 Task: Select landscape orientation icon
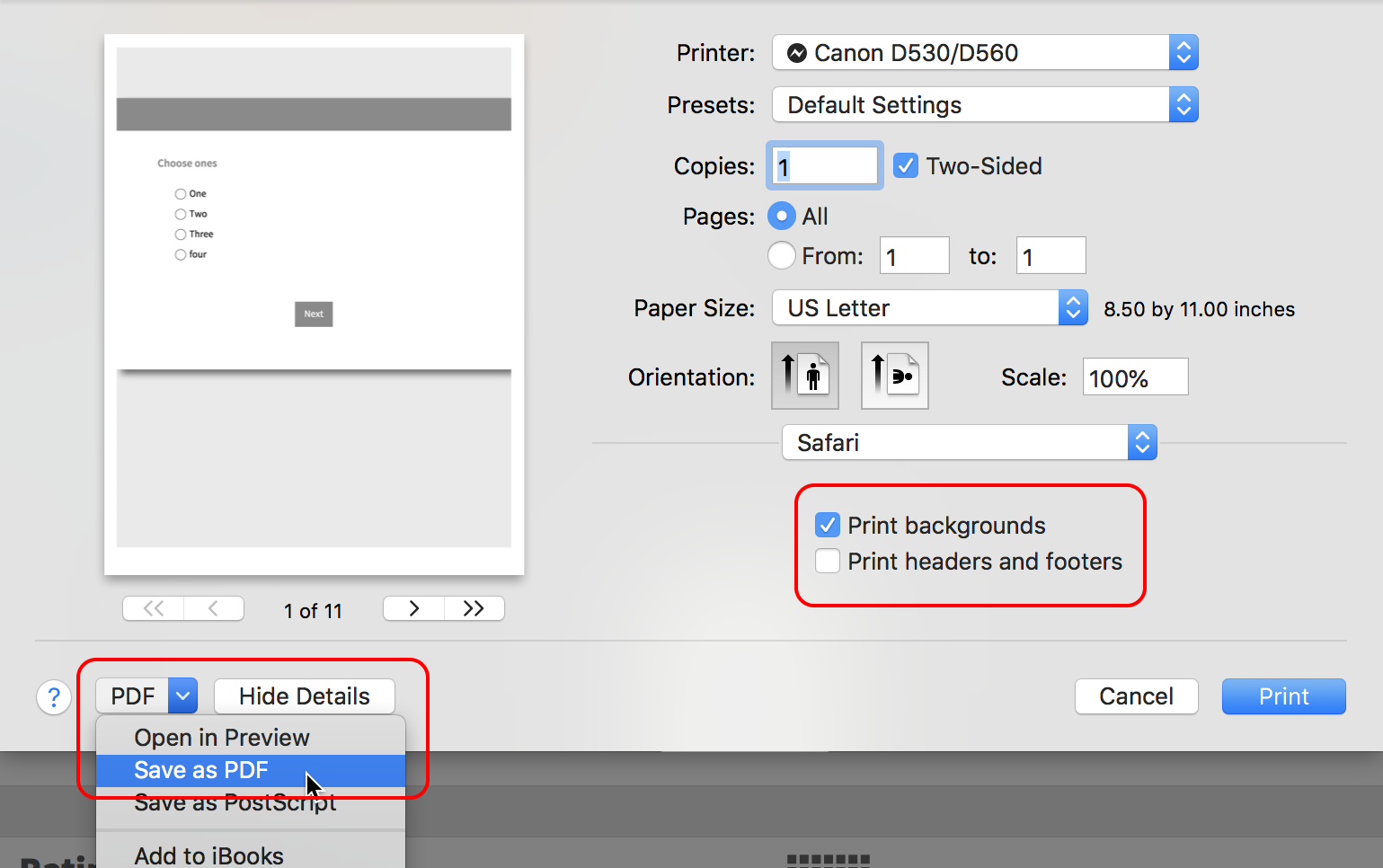pos(894,376)
